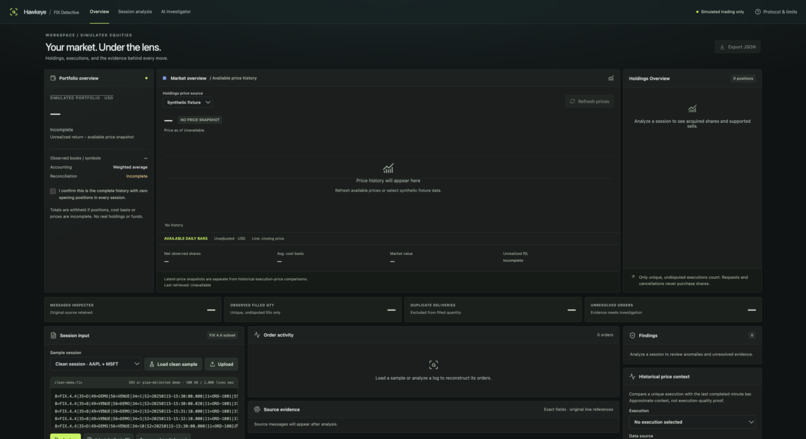
Task: Click the Findings shield icon
Action: pyautogui.click(x=632, y=335)
